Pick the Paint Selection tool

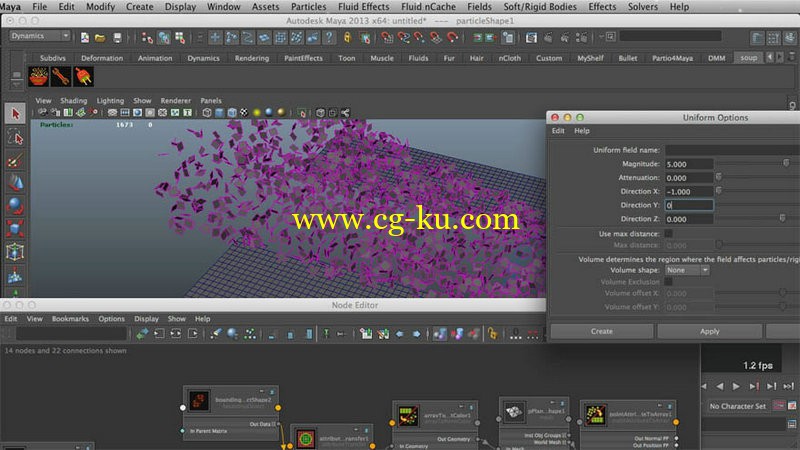[15, 161]
